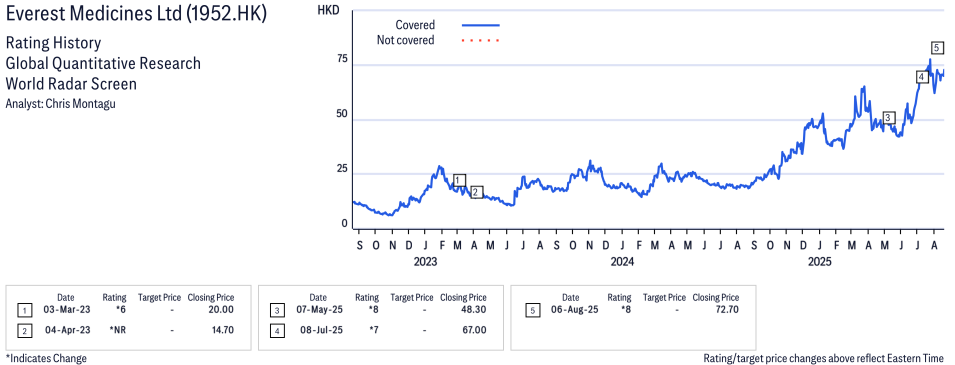Click the *Indicates Change footnote
955x365 pixels.
click(46, 358)
